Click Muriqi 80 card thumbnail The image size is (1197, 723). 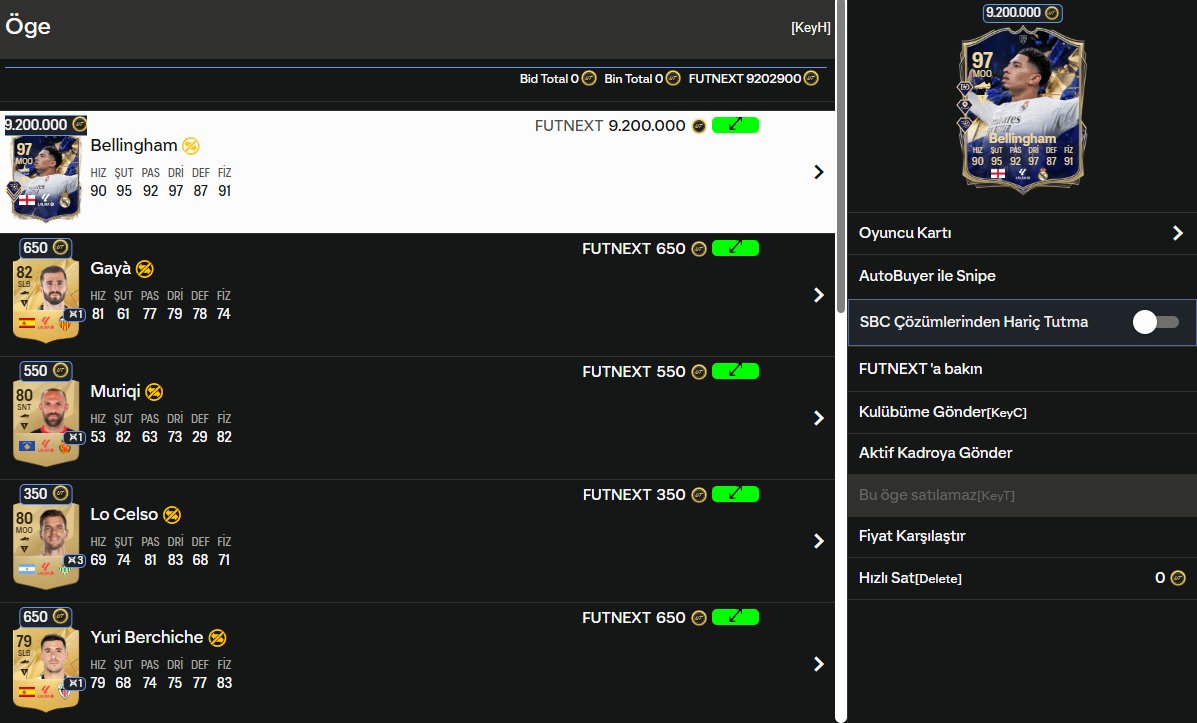46,422
